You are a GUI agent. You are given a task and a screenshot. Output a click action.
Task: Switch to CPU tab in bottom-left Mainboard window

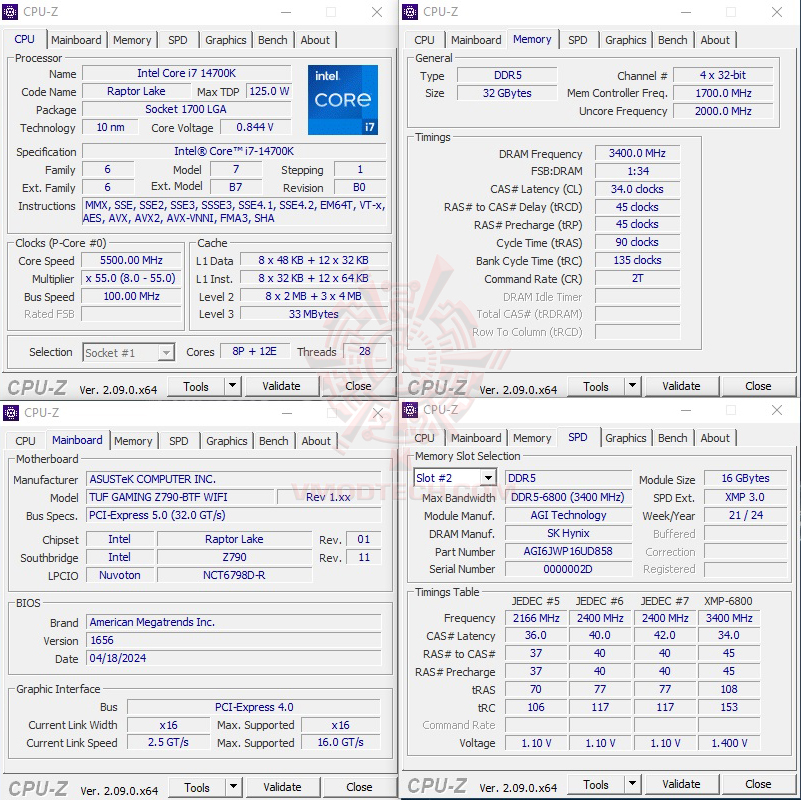(26, 441)
